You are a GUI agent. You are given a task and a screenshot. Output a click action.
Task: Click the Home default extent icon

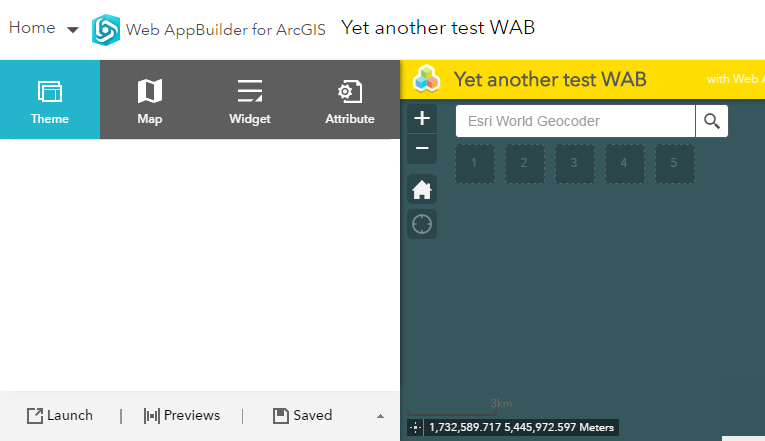pos(422,189)
